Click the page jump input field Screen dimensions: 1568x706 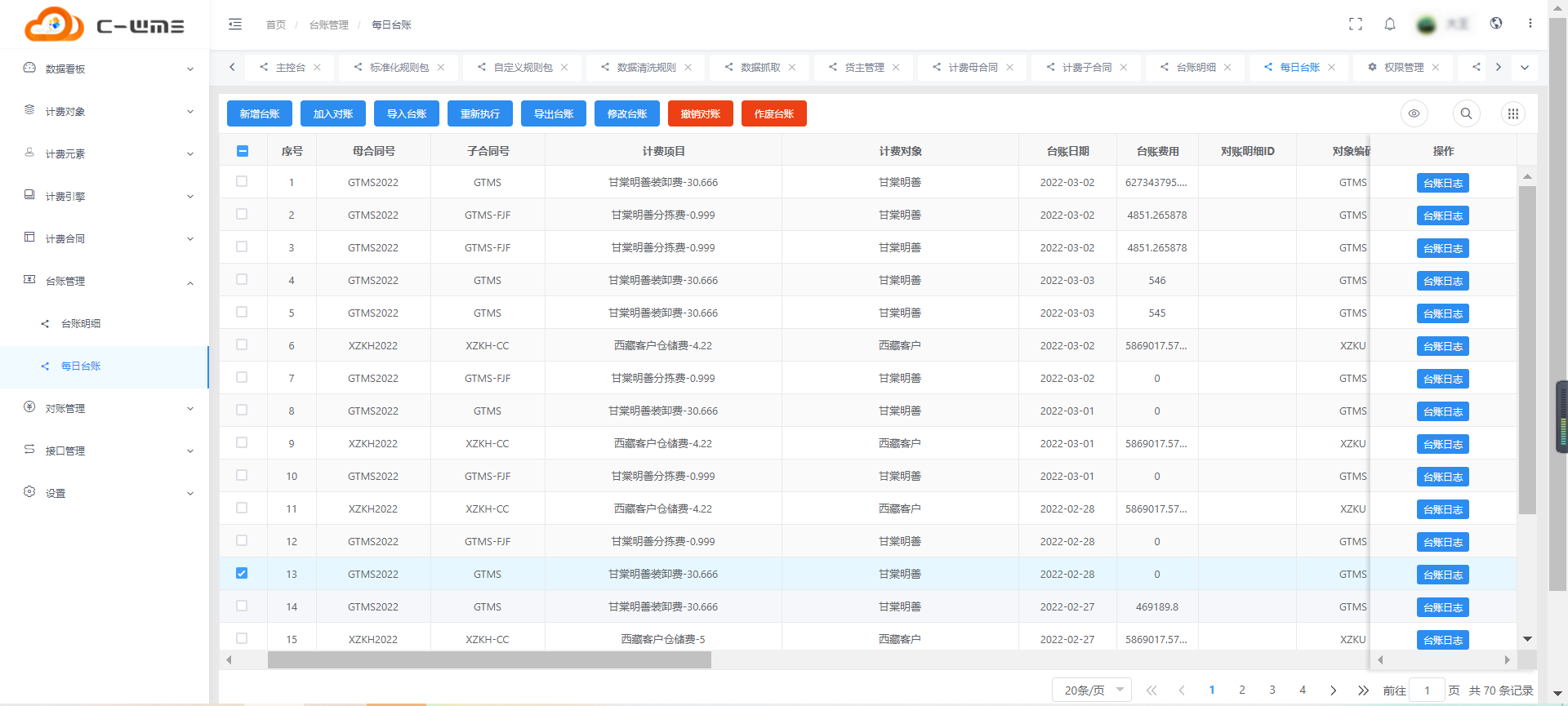[x=1428, y=690]
